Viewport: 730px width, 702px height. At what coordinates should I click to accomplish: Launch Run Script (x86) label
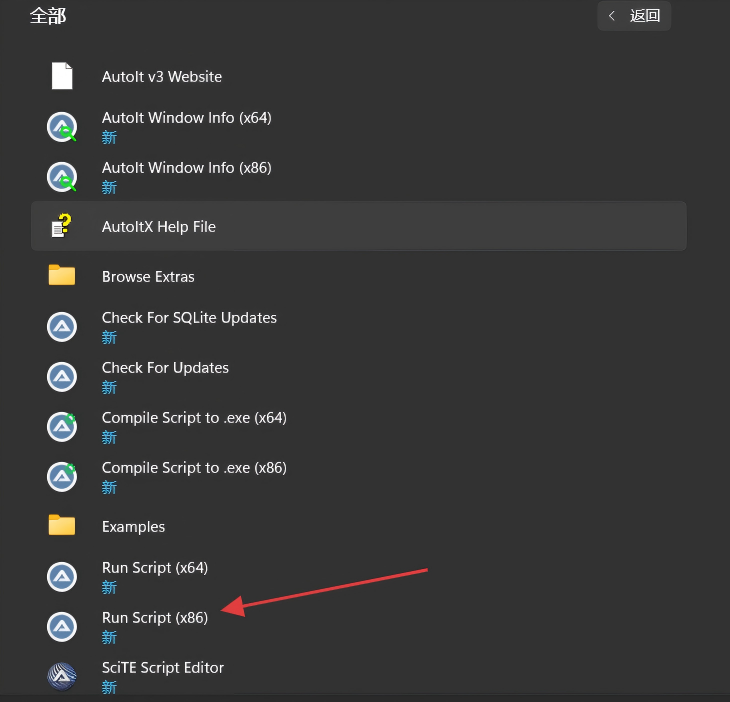[x=155, y=618]
